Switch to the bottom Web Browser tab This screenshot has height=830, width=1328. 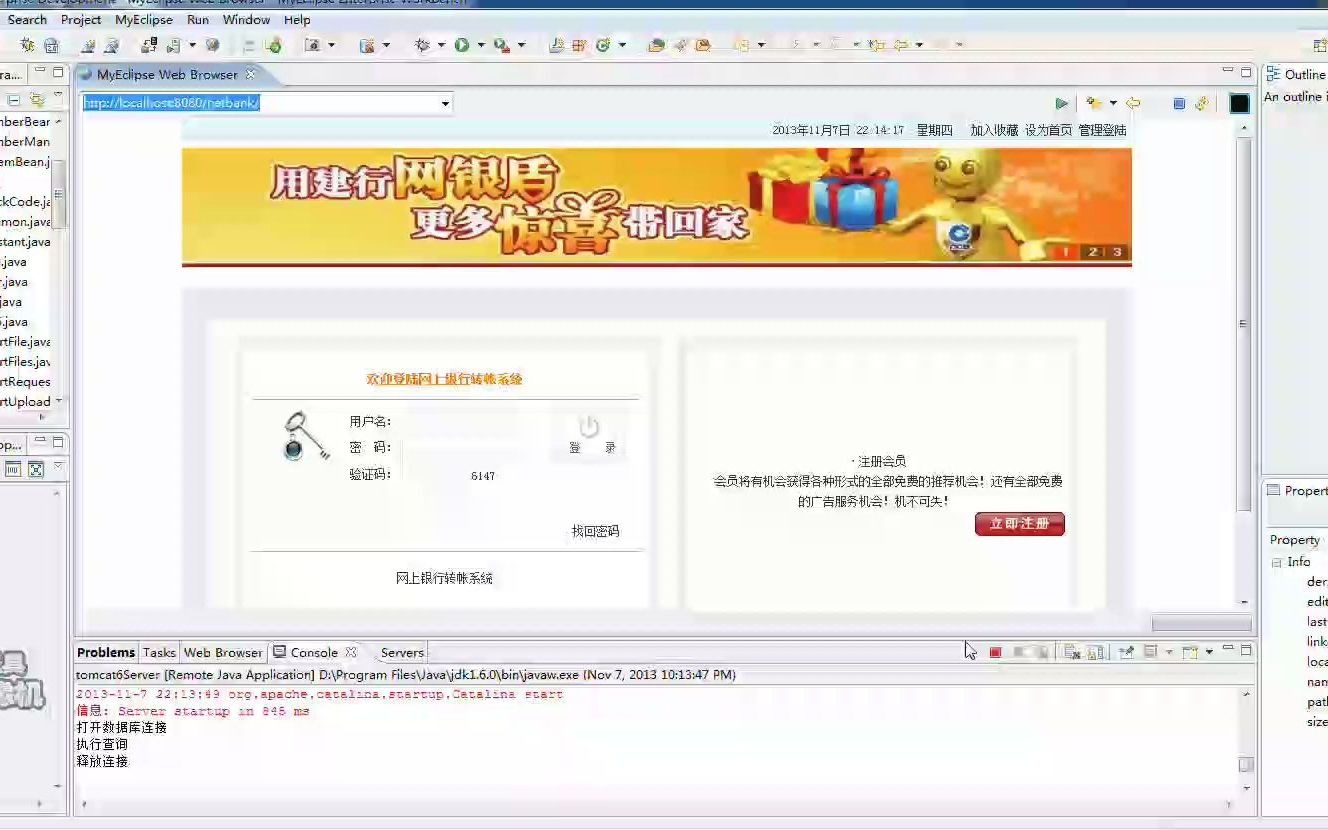point(223,652)
